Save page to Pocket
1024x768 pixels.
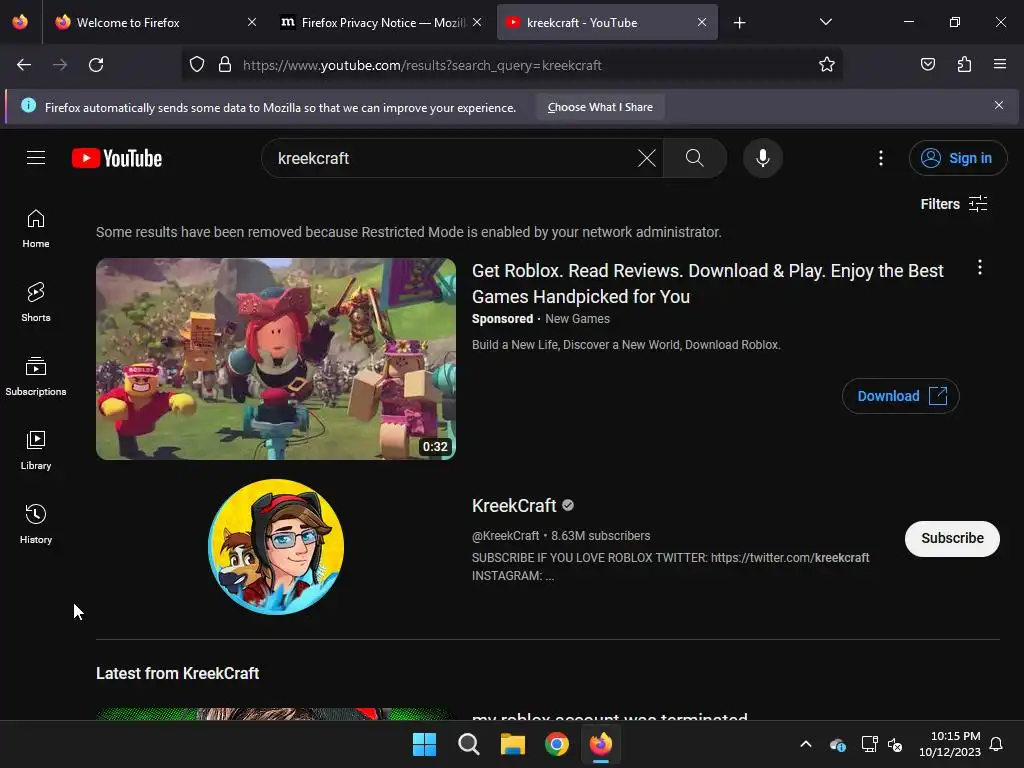[x=927, y=65]
